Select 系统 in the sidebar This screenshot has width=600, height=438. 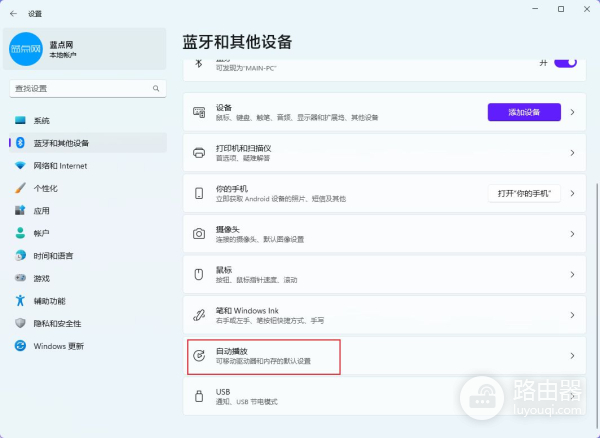[88, 120]
